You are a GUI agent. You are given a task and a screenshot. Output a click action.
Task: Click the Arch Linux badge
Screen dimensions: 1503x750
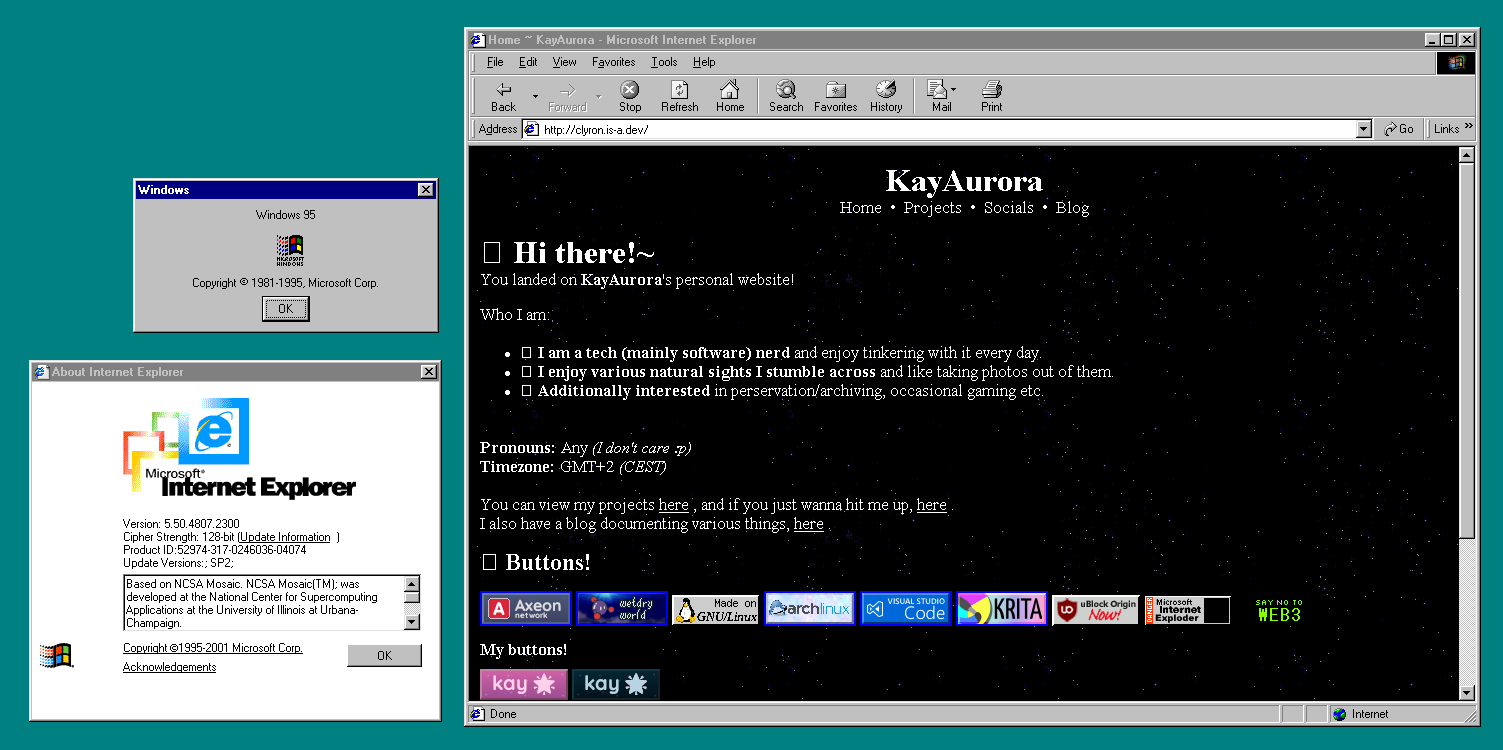click(809, 609)
